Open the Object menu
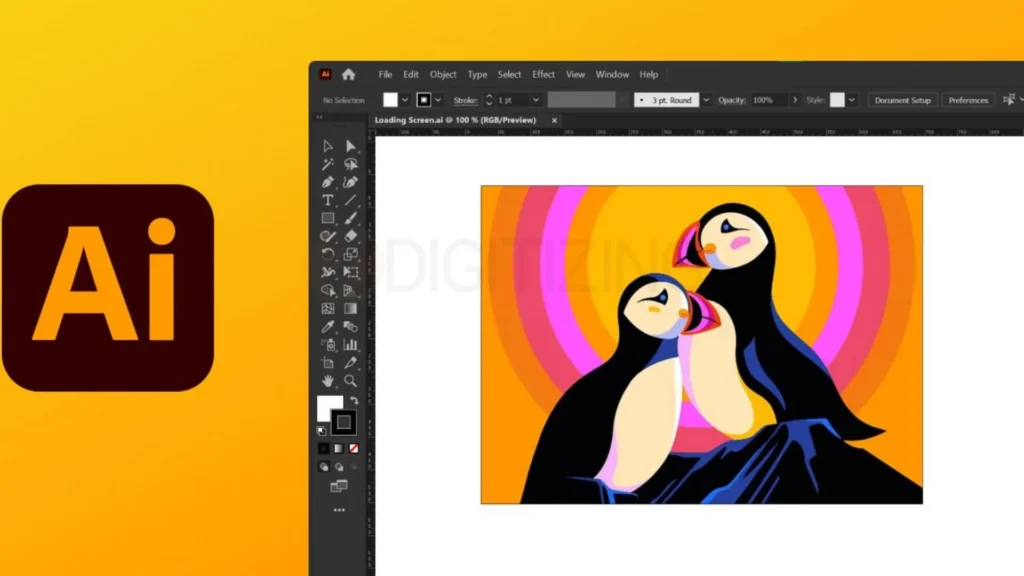 coord(443,74)
